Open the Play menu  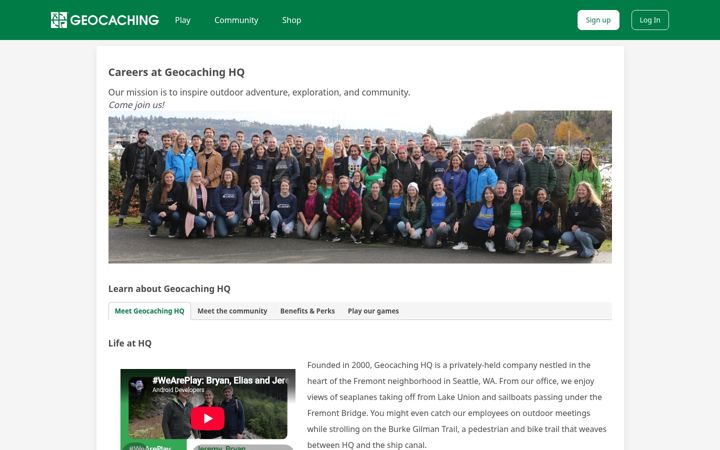click(182, 20)
